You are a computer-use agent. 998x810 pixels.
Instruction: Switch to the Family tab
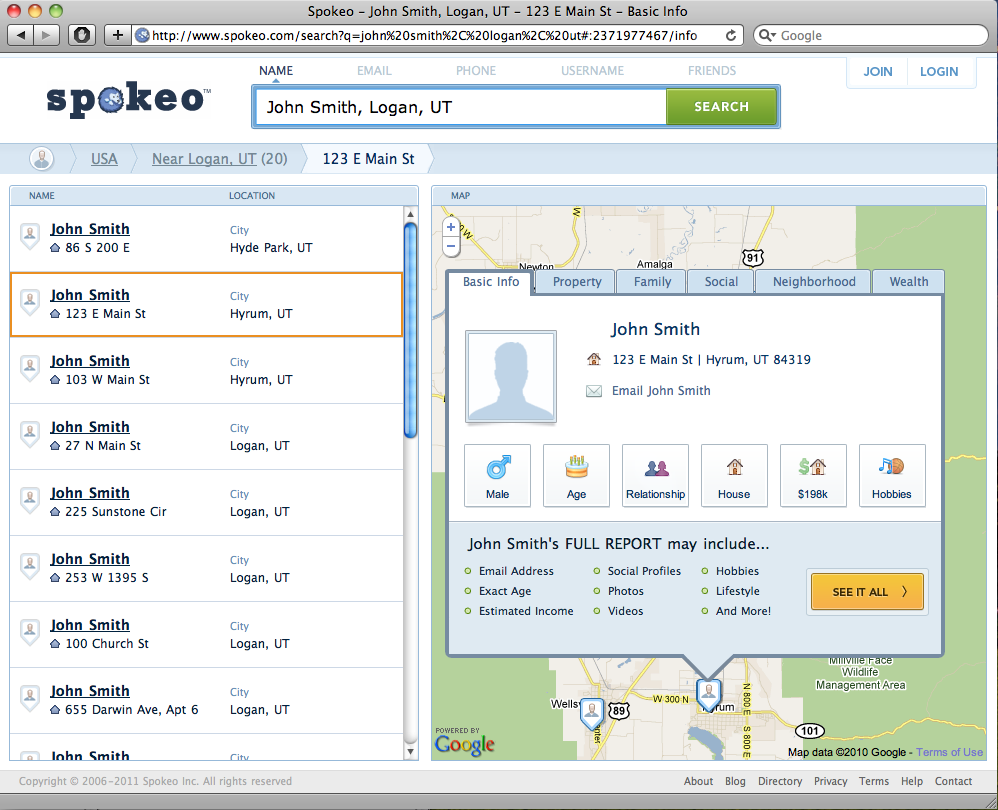652,282
